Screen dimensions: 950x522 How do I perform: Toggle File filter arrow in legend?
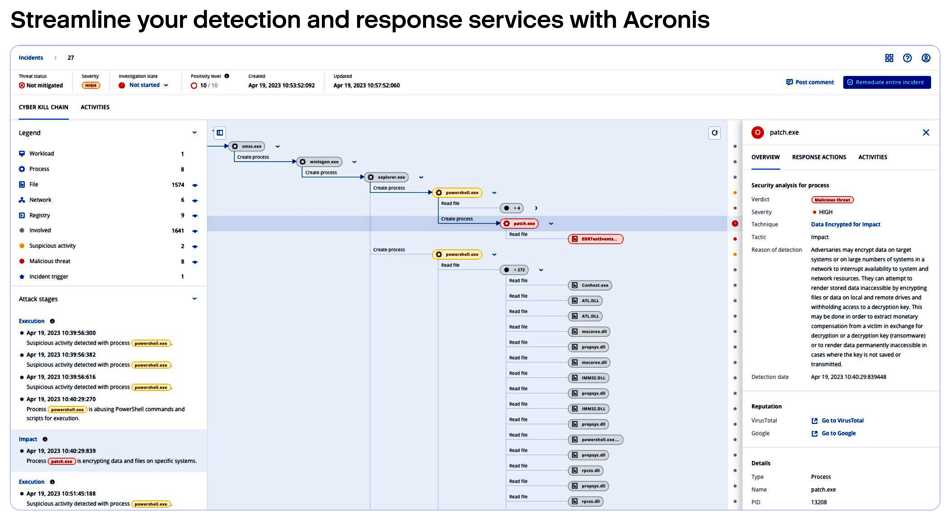click(195, 185)
